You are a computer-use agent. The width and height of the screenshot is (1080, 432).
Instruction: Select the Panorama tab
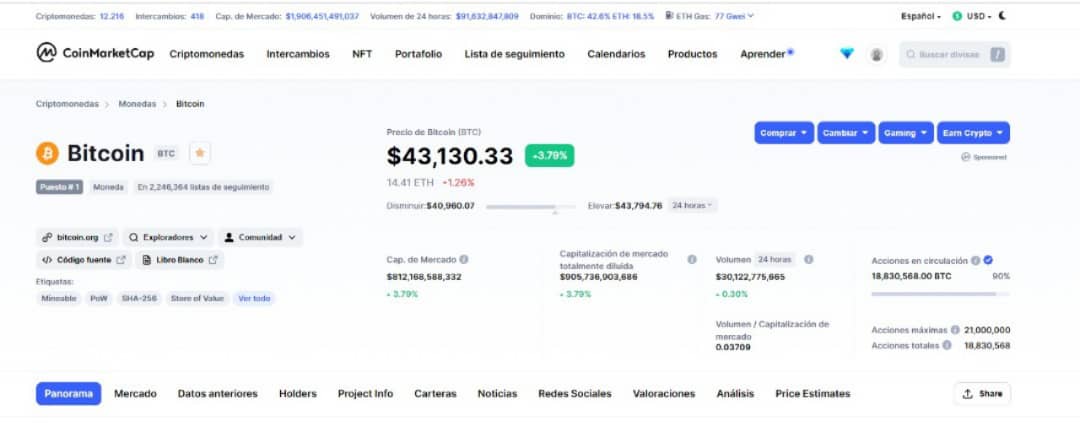tap(68, 393)
